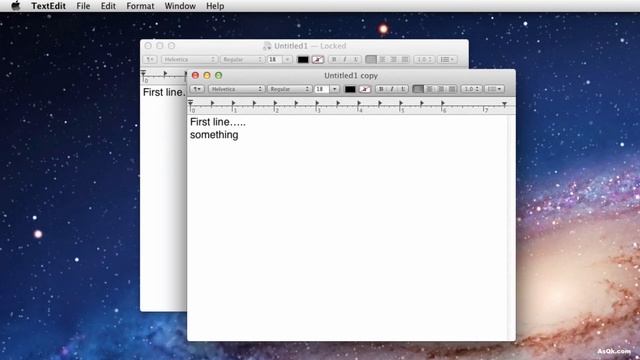Toggle italic in Untitled1 copy toolbar
This screenshot has width=640, height=360.
[x=392, y=89]
